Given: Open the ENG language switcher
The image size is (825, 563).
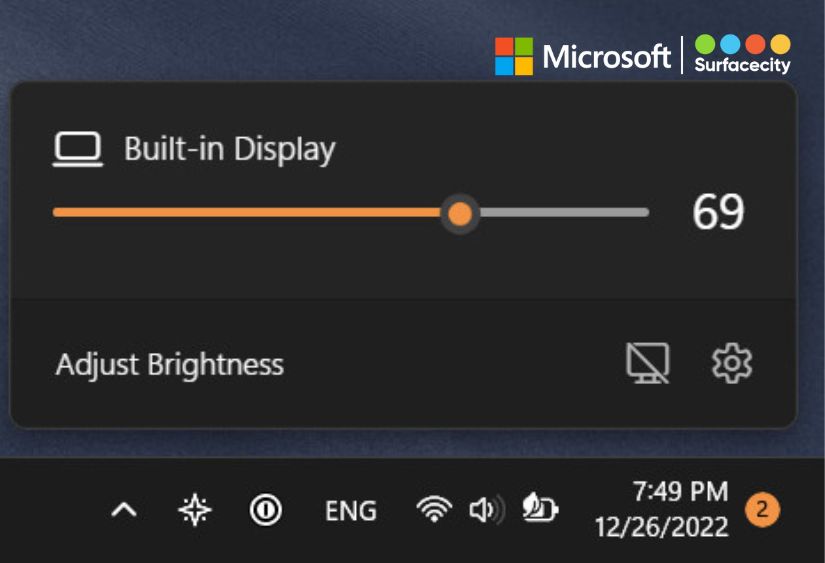Looking at the screenshot, I should pyautogui.click(x=351, y=511).
